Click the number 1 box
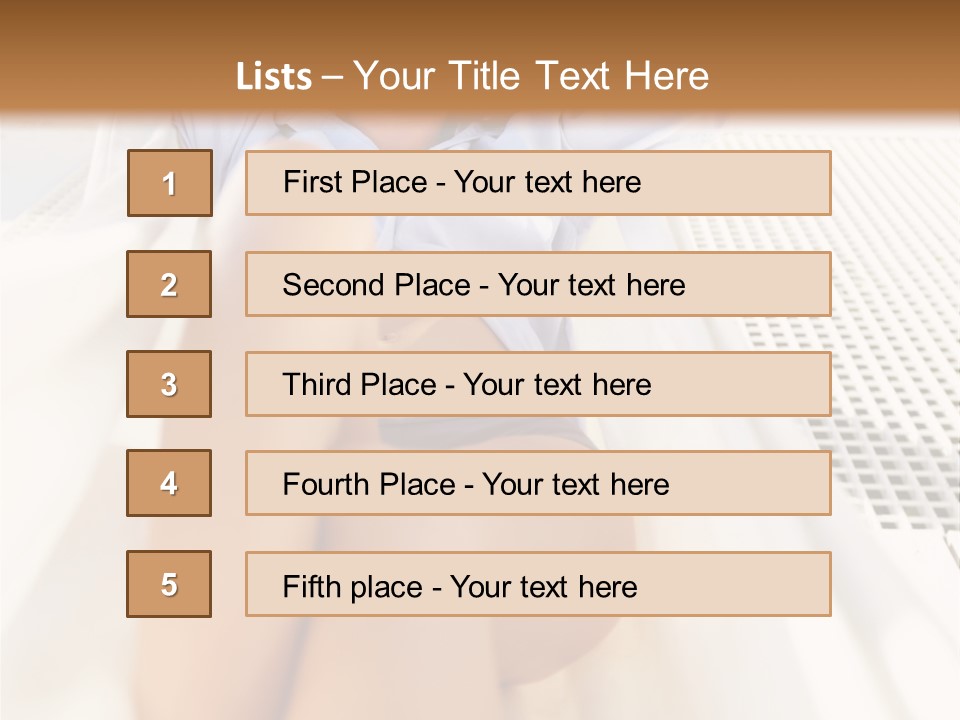 coord(170,183)
